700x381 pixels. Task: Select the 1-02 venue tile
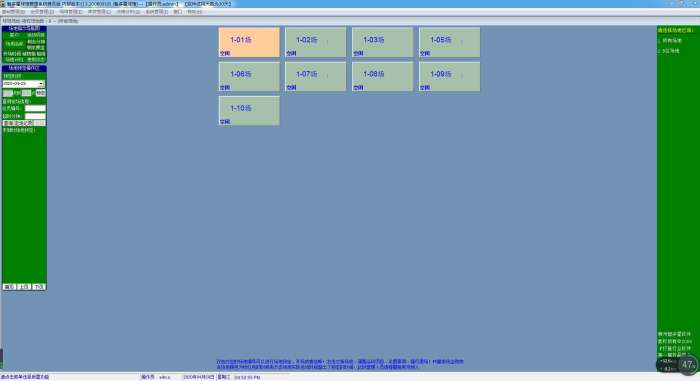(316, 42)
